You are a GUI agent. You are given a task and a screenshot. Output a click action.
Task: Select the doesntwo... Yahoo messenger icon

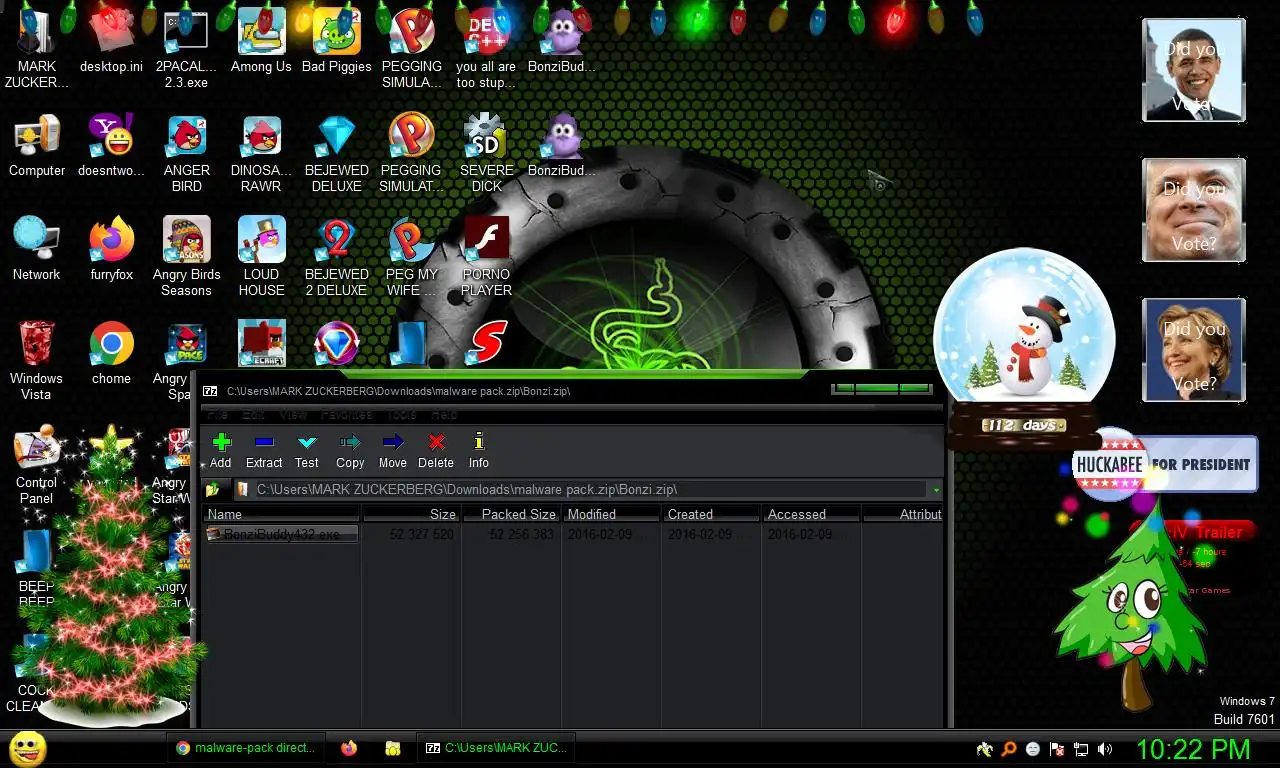(x=111, y=146)
